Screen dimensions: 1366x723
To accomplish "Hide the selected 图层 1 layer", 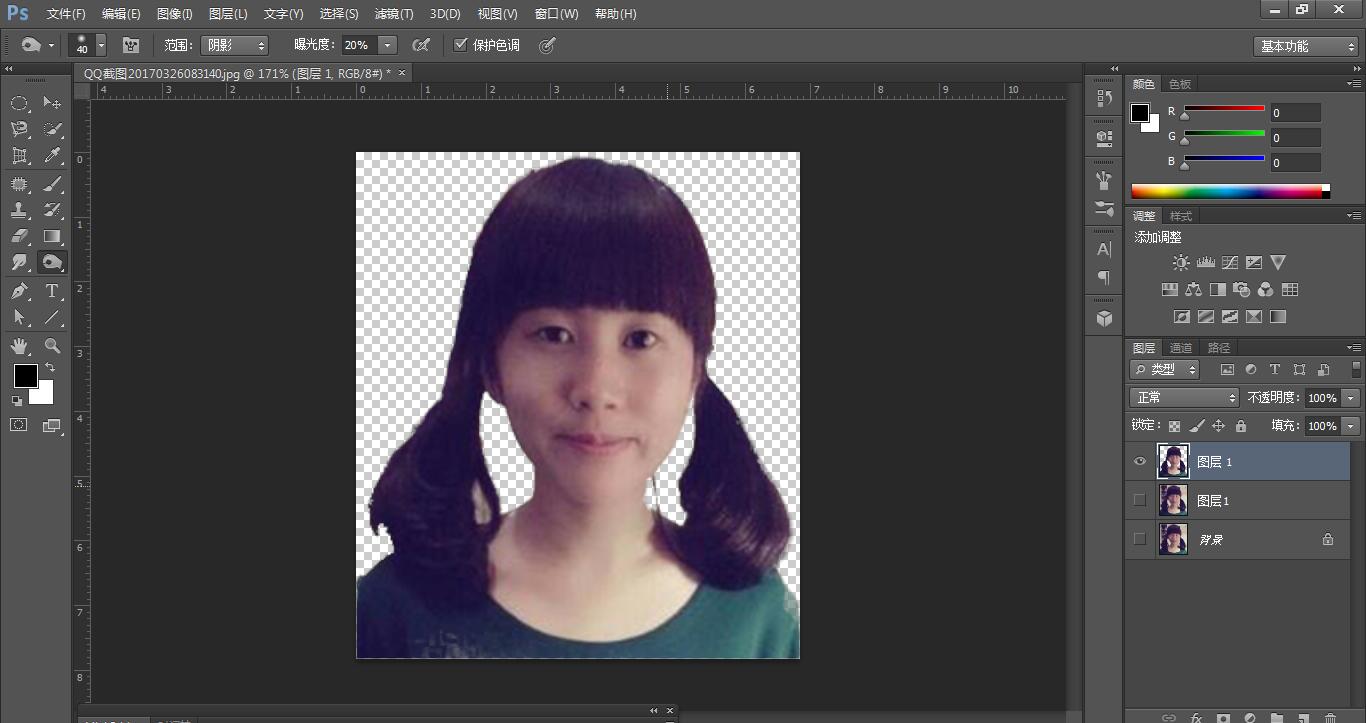I will [x=1139, y=461].
